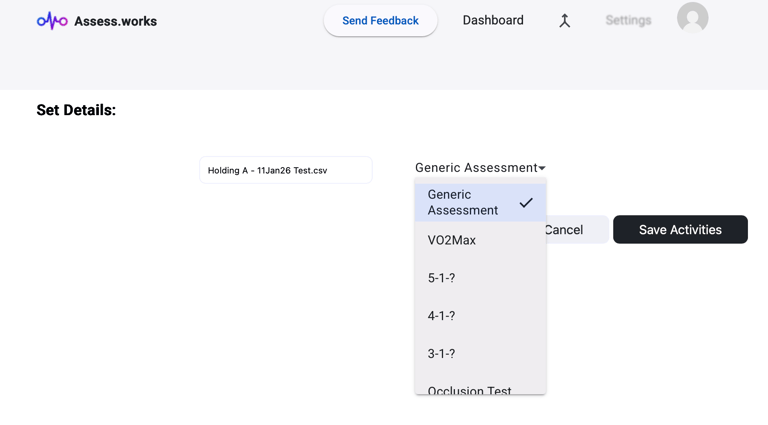Click the Set Details heading
Screen dimensions: 768x425
pyautogui.click(x=76, y=110)
